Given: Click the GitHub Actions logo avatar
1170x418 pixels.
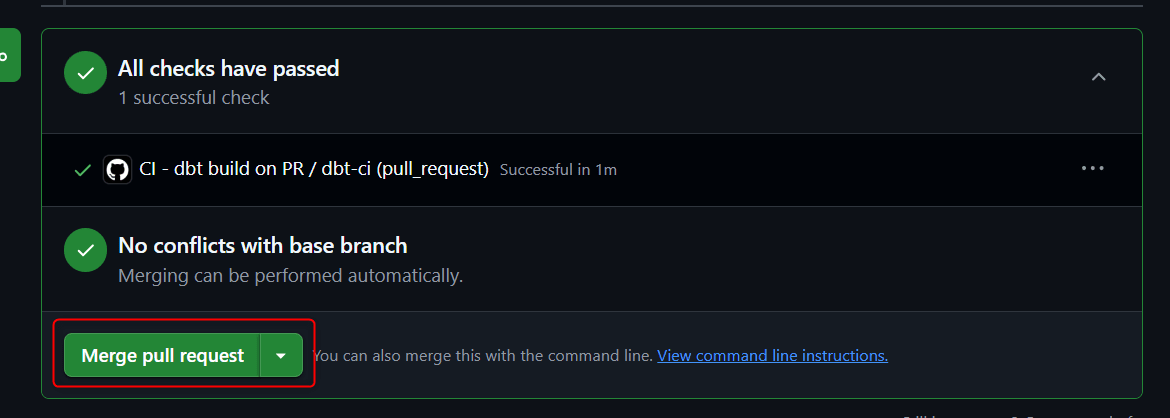Looking at the screenshot, I should click(x=117, y=169).
